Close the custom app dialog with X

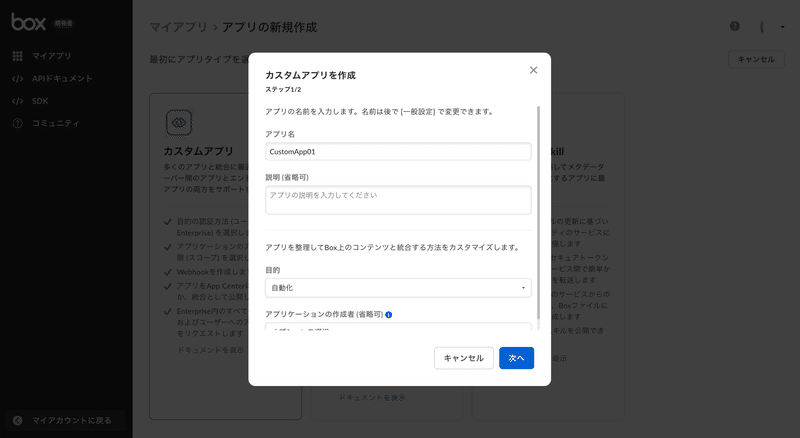point(533,70)
